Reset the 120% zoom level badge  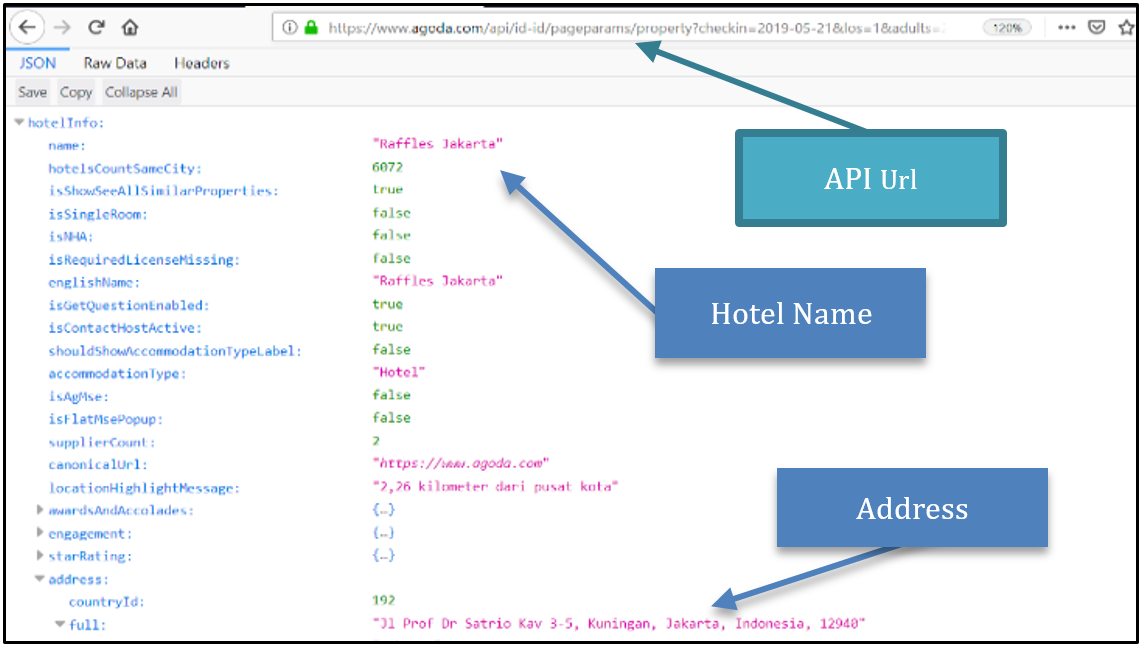tap(1007, 28)
